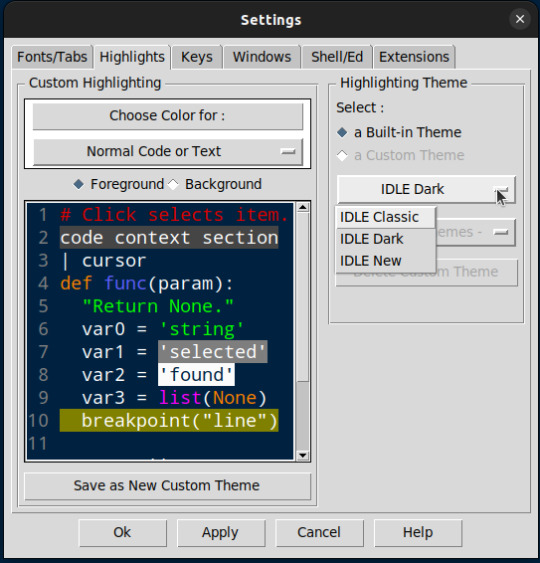540x563 pixels.
Task: Click the orange 'None' keyword on line 9
Action: 235,398
